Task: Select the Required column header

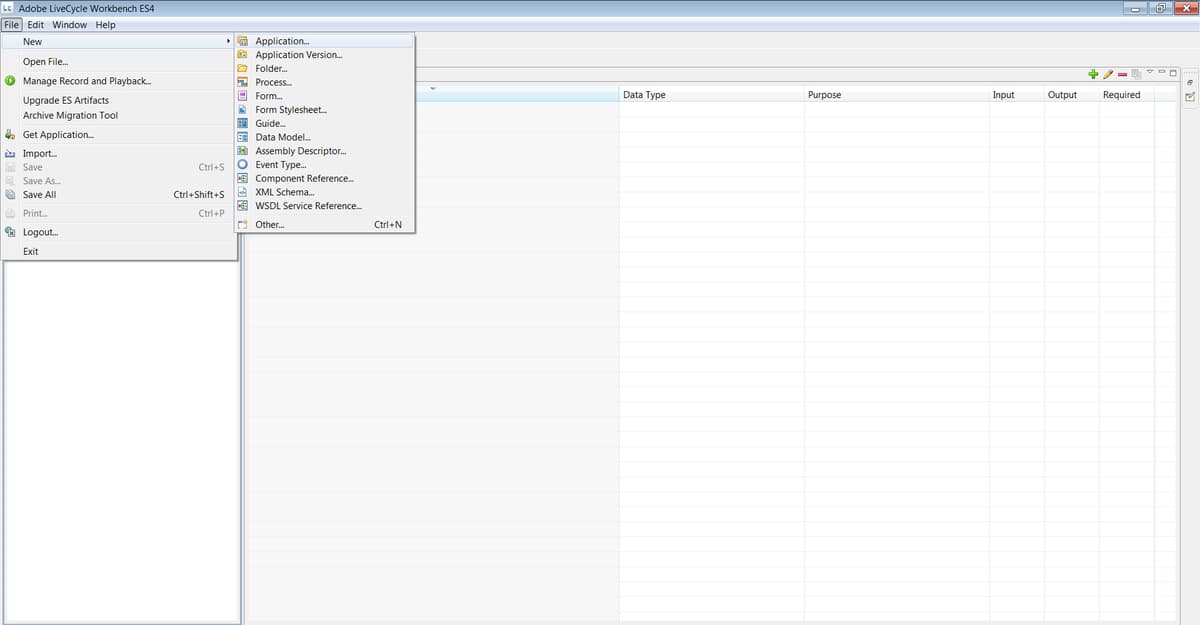Action: click(1120, 94)
